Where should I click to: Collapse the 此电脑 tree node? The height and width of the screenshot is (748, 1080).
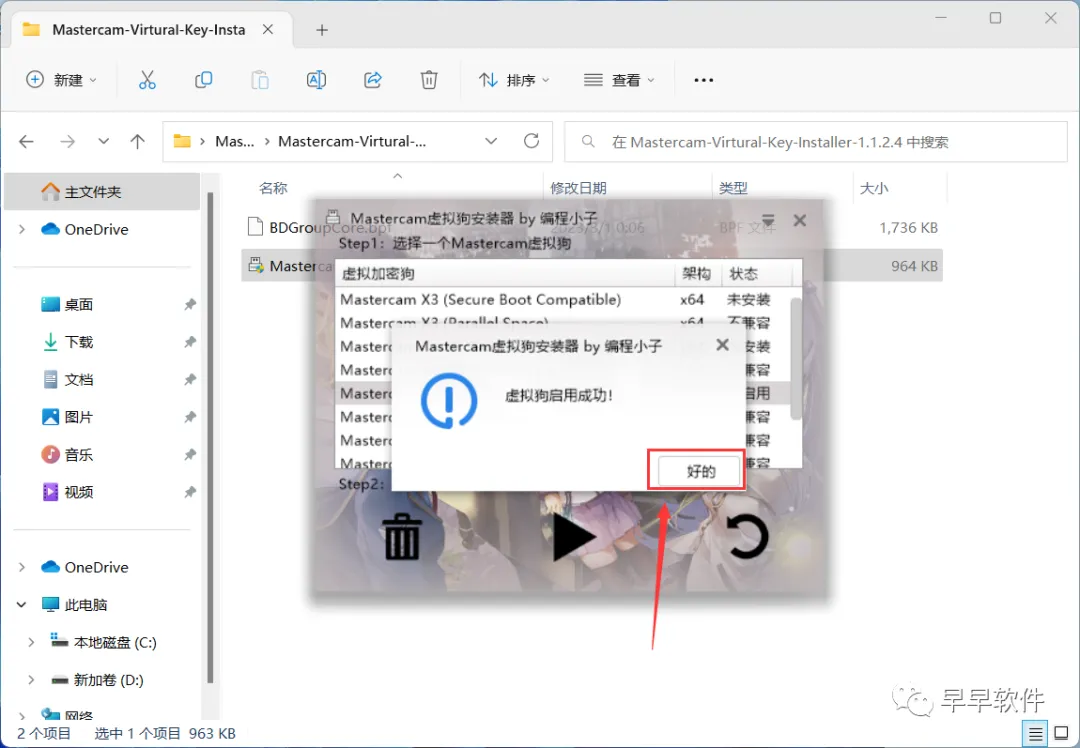click(22, 605)
